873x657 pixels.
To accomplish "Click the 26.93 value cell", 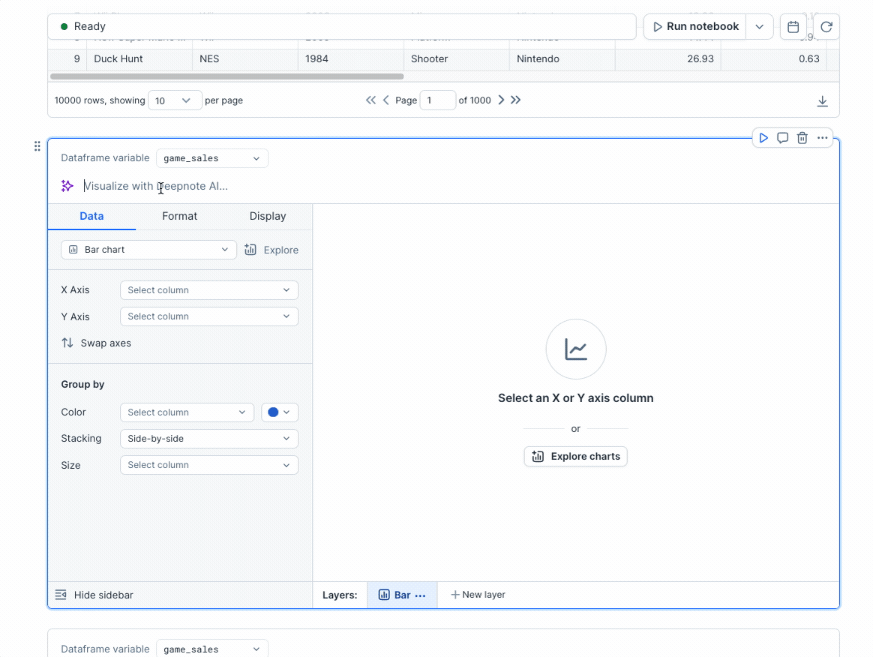I will click(x=668, y=59).
